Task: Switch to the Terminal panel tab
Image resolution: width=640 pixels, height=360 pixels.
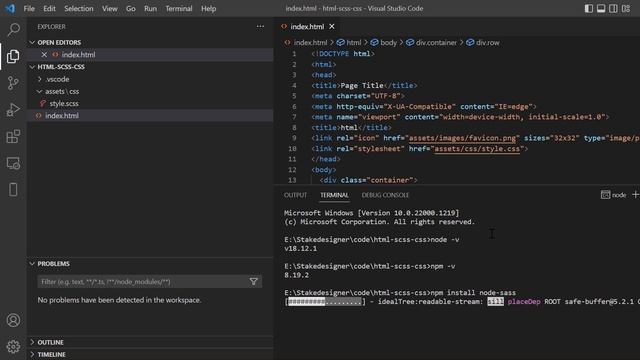Action: 334,195
